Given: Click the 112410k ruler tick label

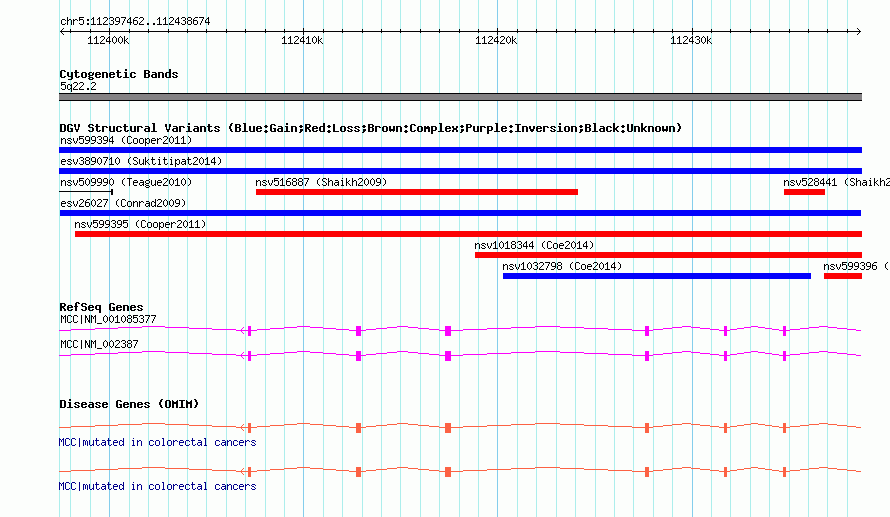Looking at the screenshot, I should 302,40.
